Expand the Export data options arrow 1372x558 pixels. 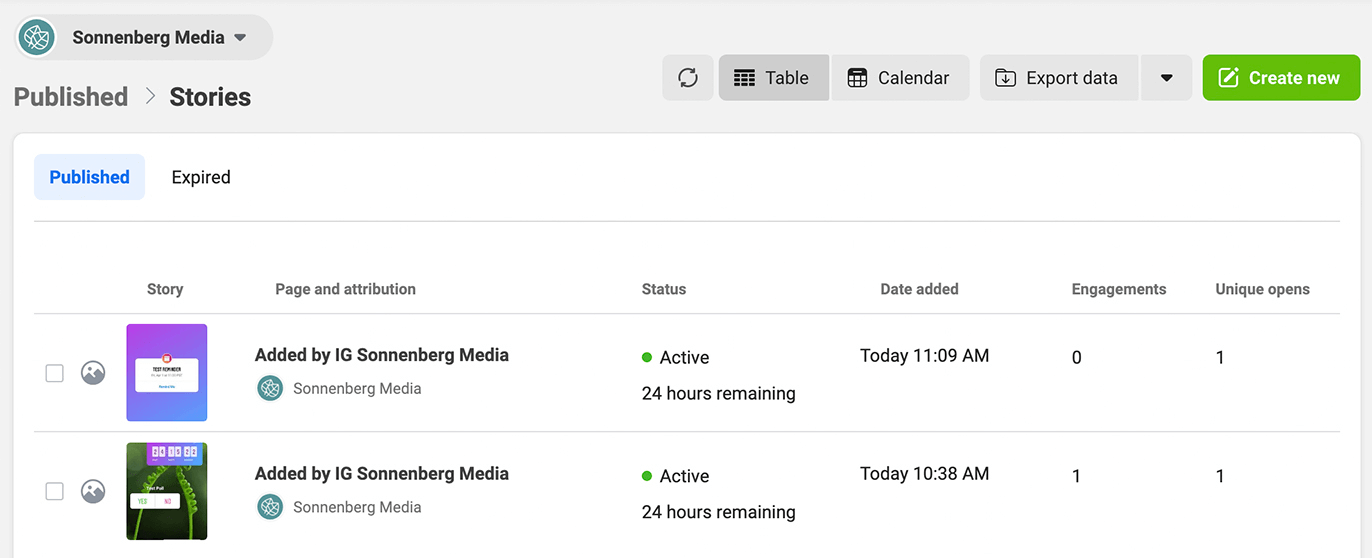tap(1166, 78)
